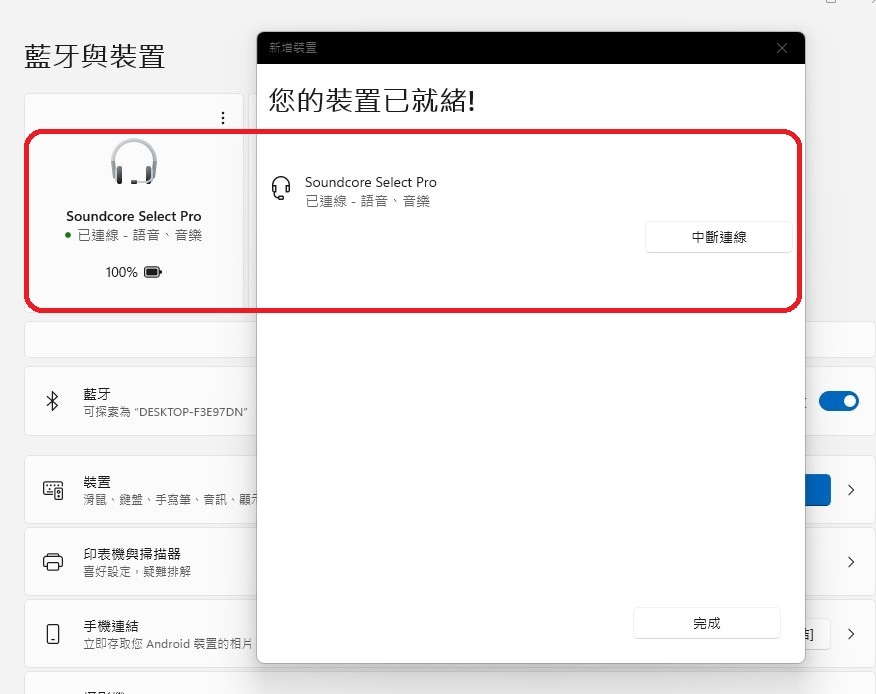Click the 中斷連線 button
This screenshot has height=694, width=876.
pos(718,237)
